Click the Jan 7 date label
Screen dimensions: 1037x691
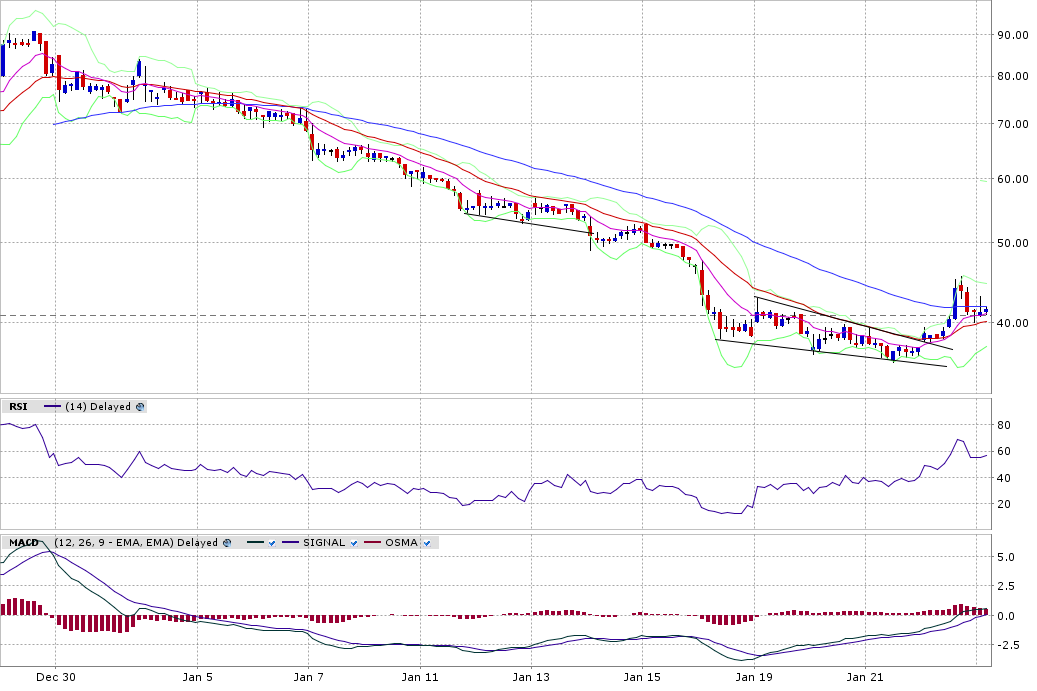(308, 677)
